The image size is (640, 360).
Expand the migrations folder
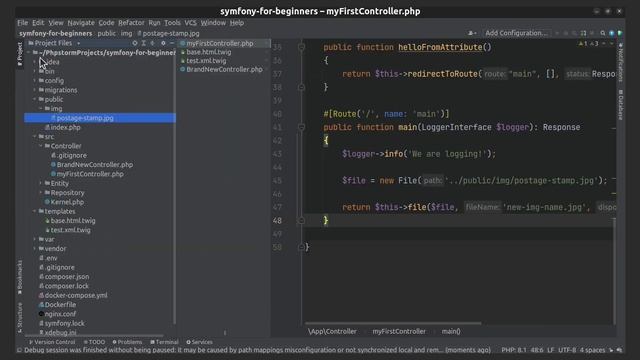point(35,90)
